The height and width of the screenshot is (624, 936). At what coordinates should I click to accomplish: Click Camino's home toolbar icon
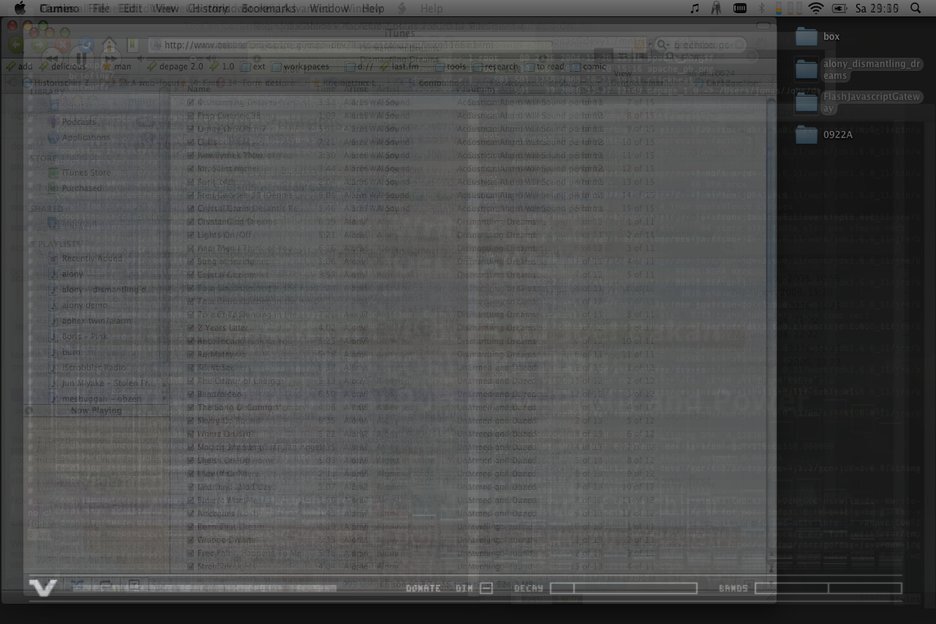(x=109, y=45)
